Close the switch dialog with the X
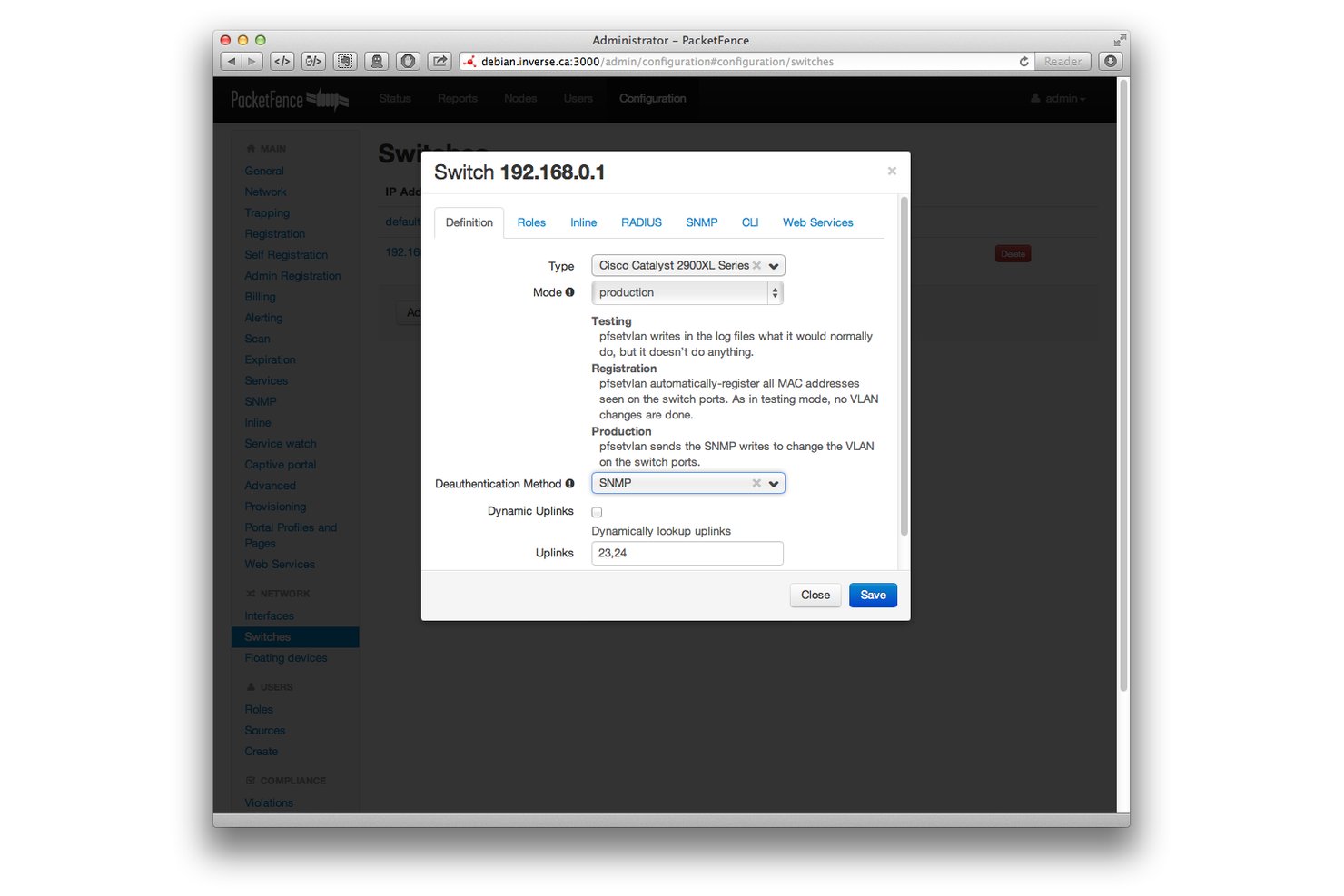Viewport: 1344px width, 896px height. [892, 171]
